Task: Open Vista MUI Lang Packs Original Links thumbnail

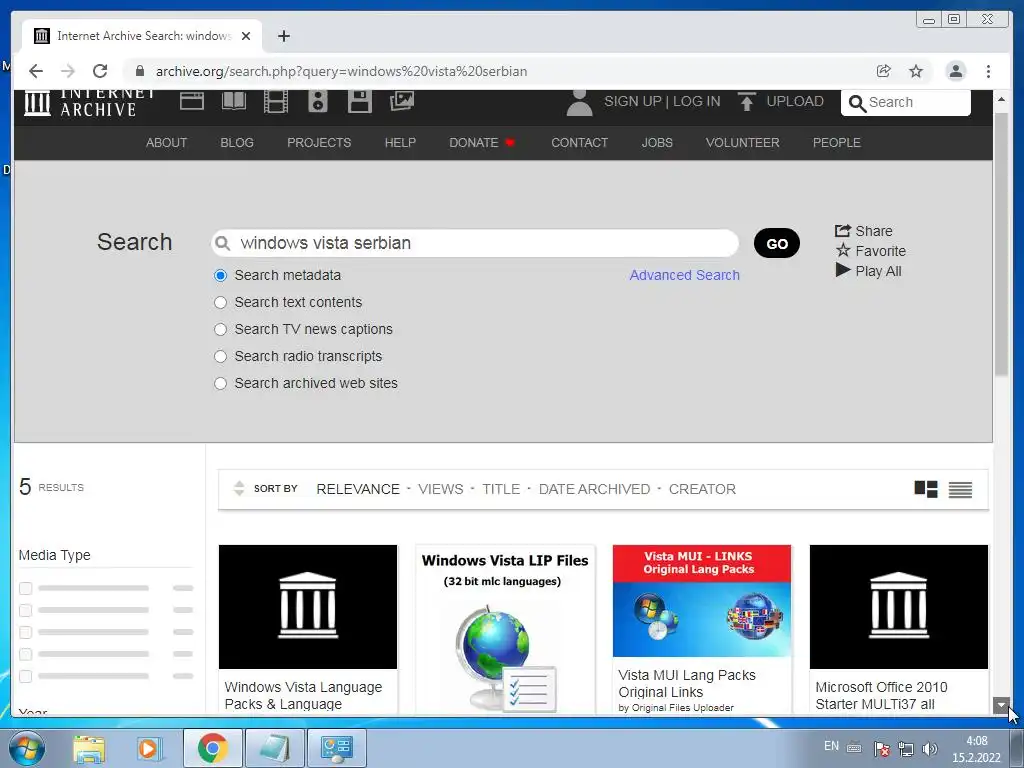Action: 702,601
